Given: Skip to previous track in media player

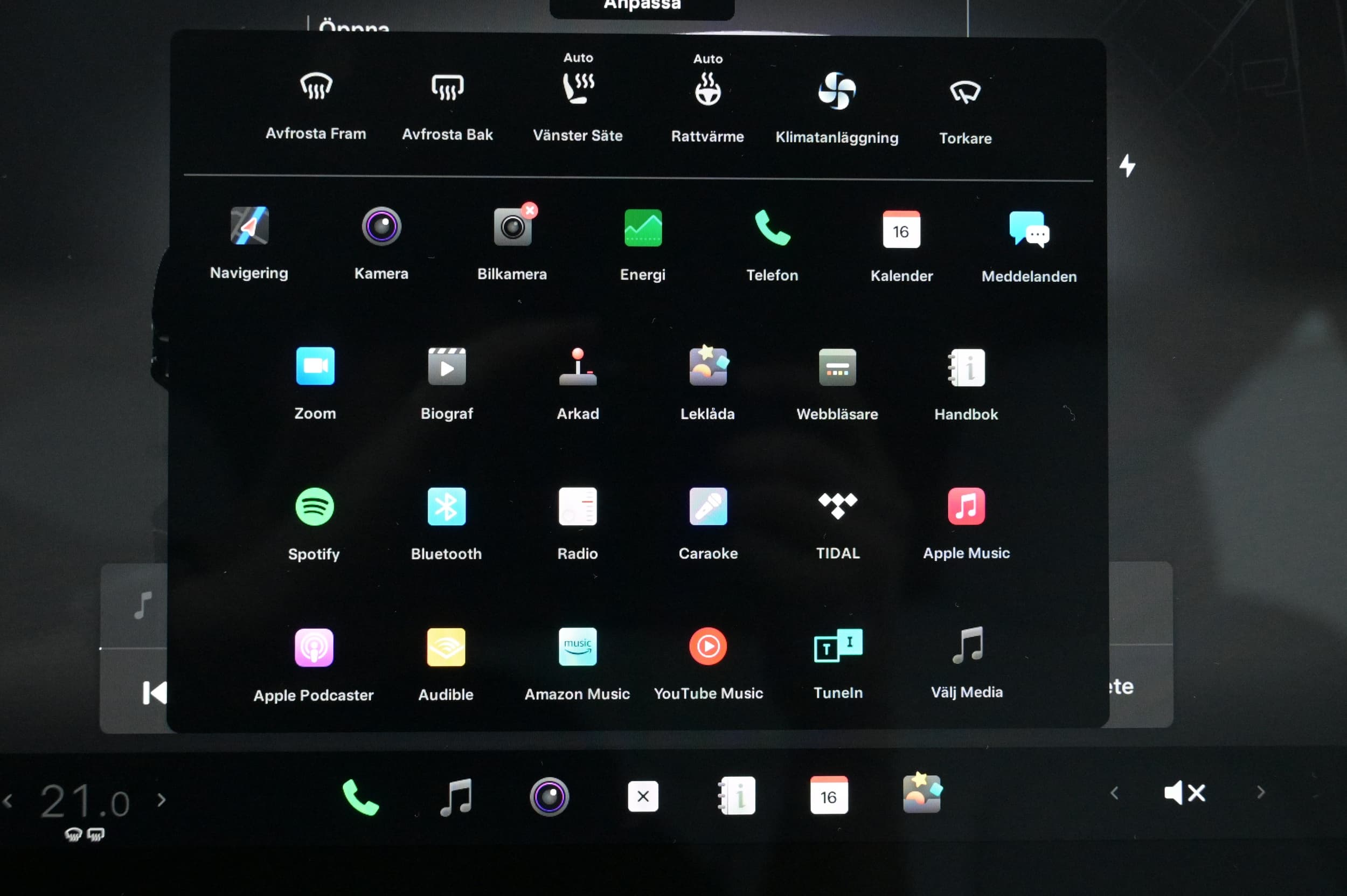Looking at the screenshot, I should 155,692.
